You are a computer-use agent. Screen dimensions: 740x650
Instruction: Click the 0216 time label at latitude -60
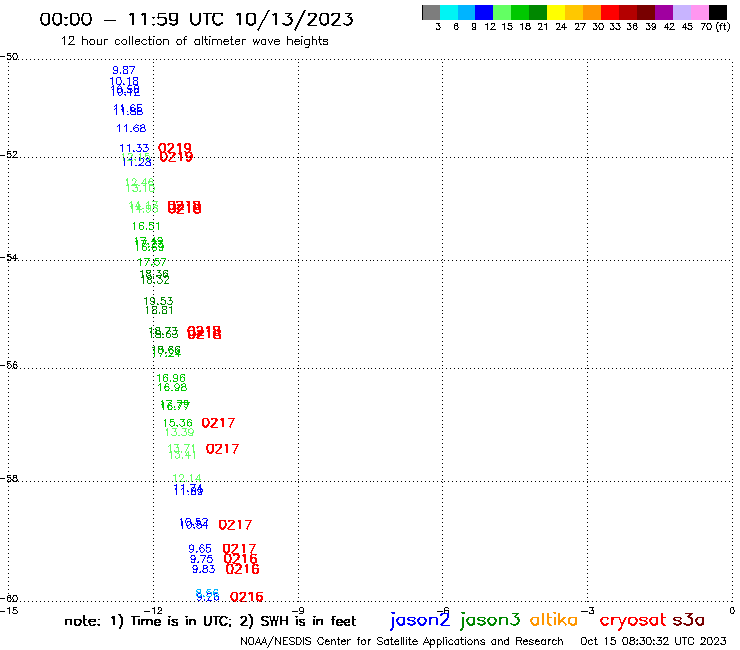tap(246, 597)
